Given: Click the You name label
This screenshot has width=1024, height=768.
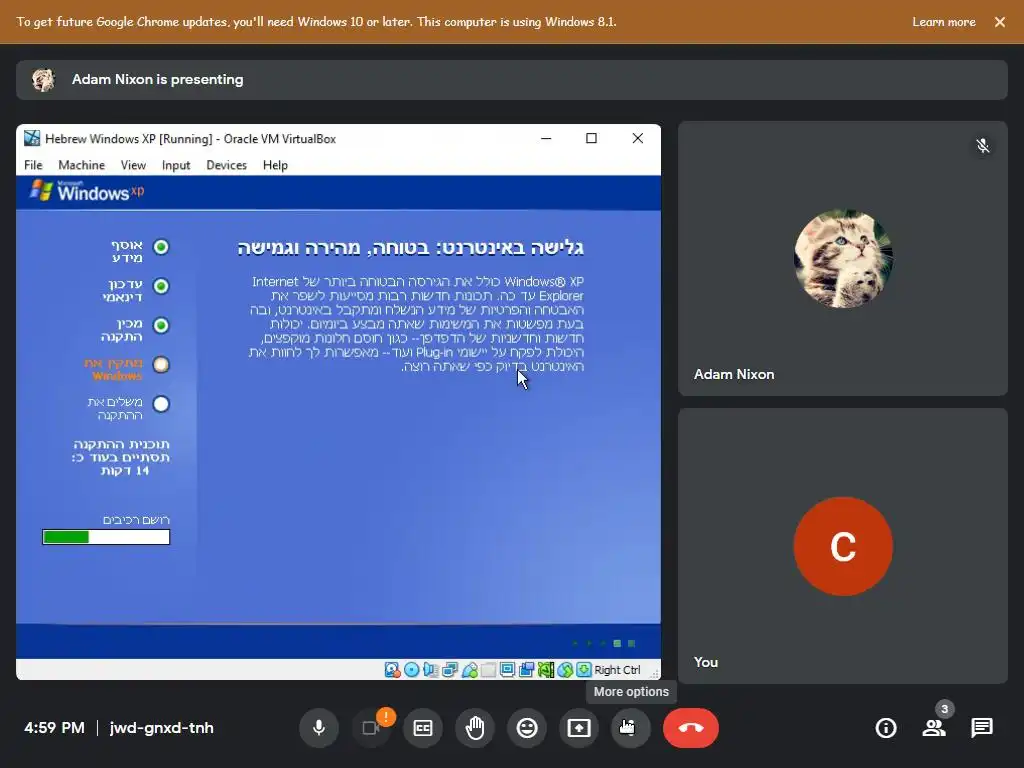Looking at the screenshot, I should click(x=706, y=662).
